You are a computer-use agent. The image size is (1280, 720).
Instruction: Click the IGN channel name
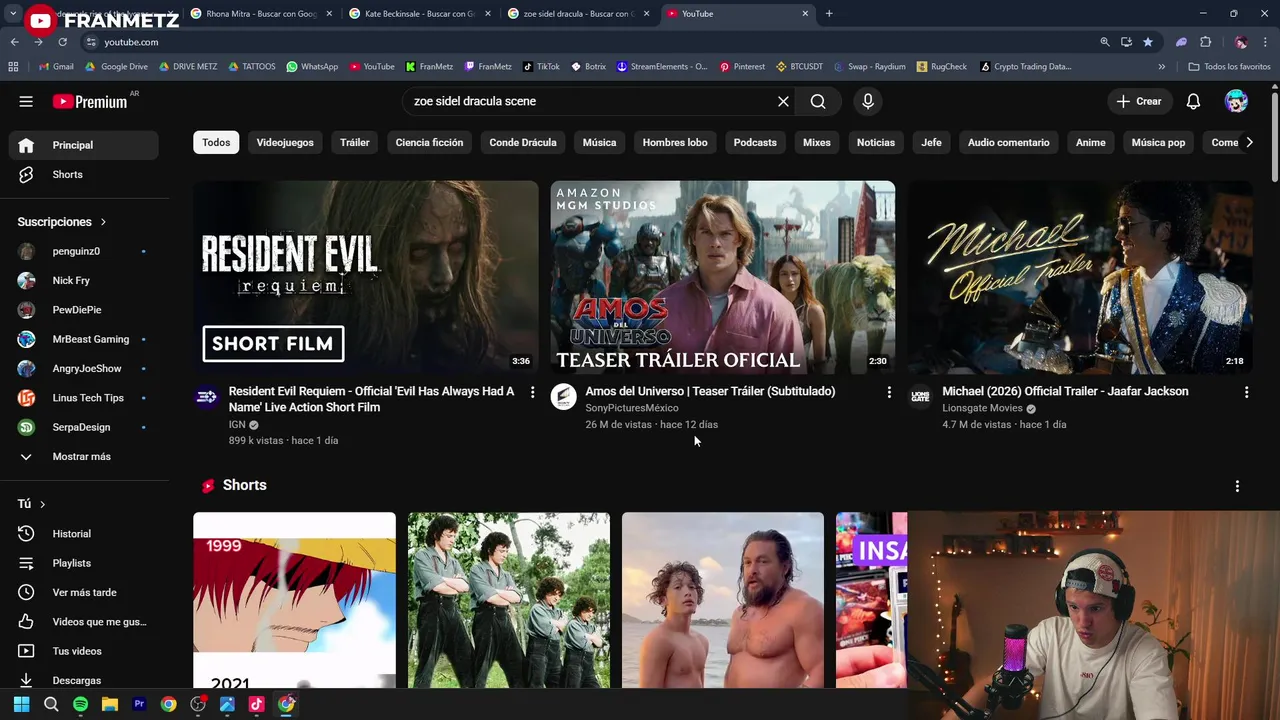click(237, 424)
